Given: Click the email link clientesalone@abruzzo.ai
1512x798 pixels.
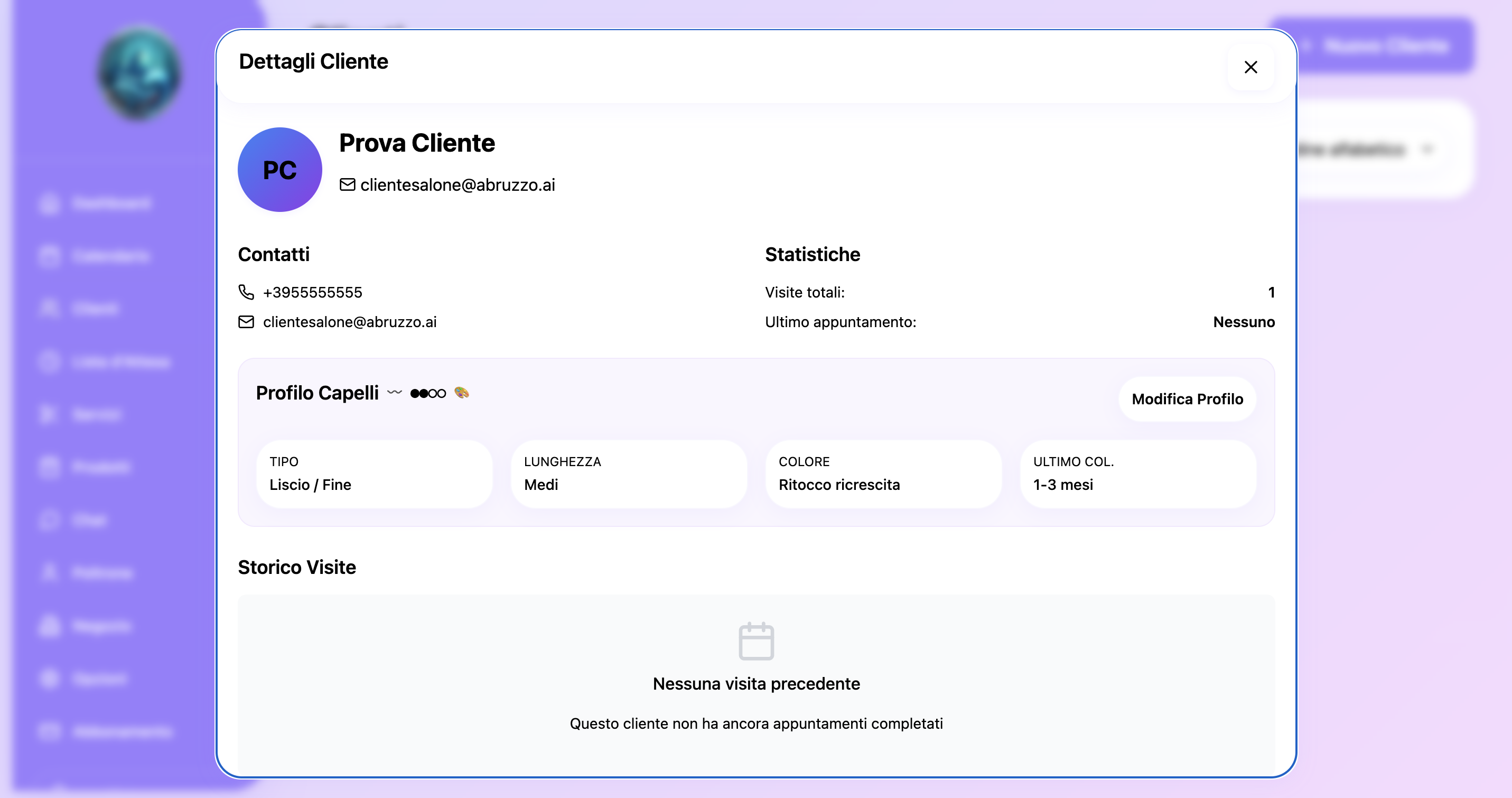Looking at the screenshot, I should click(x=350, y=322).
